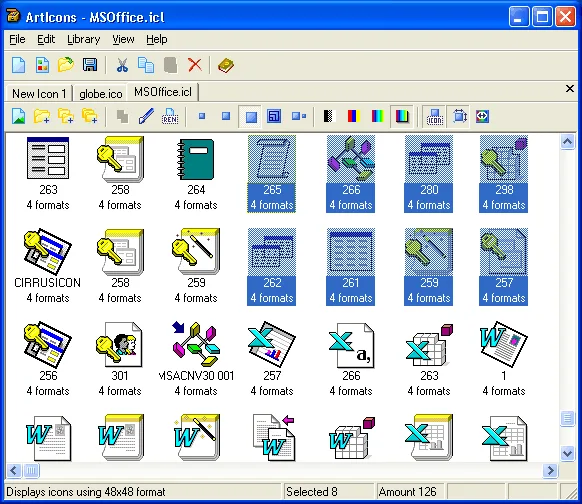Click the Open folder icon in main toolbar
This screenshot has width=582, height=504.
click(66, 65)
